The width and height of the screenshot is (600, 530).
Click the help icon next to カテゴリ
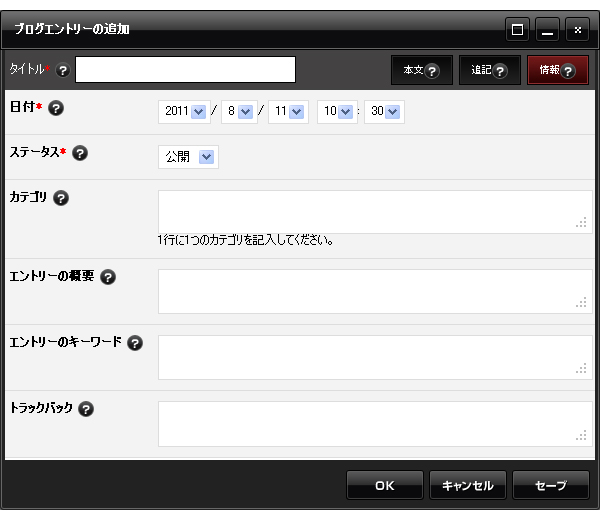pos(61,198)
